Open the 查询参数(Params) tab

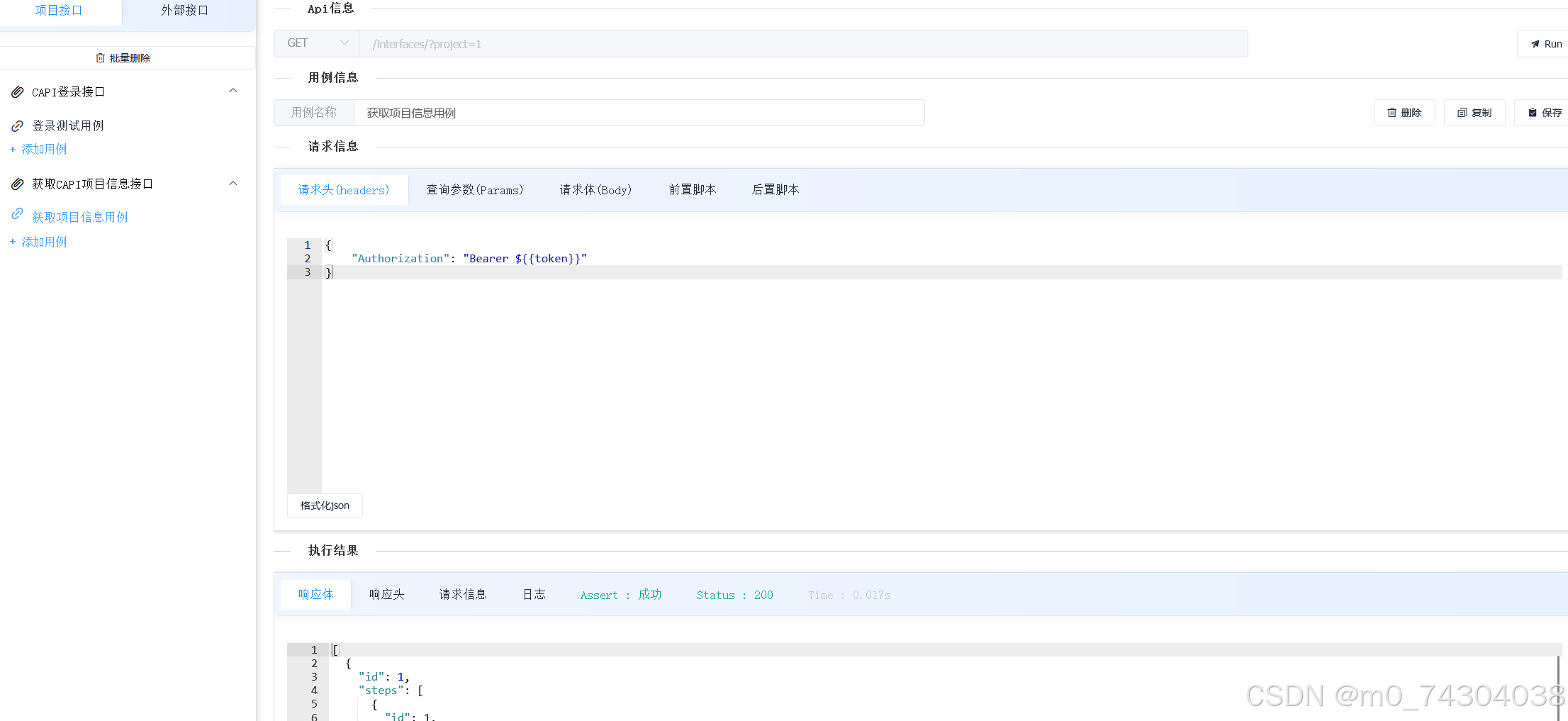click(475, 189)
